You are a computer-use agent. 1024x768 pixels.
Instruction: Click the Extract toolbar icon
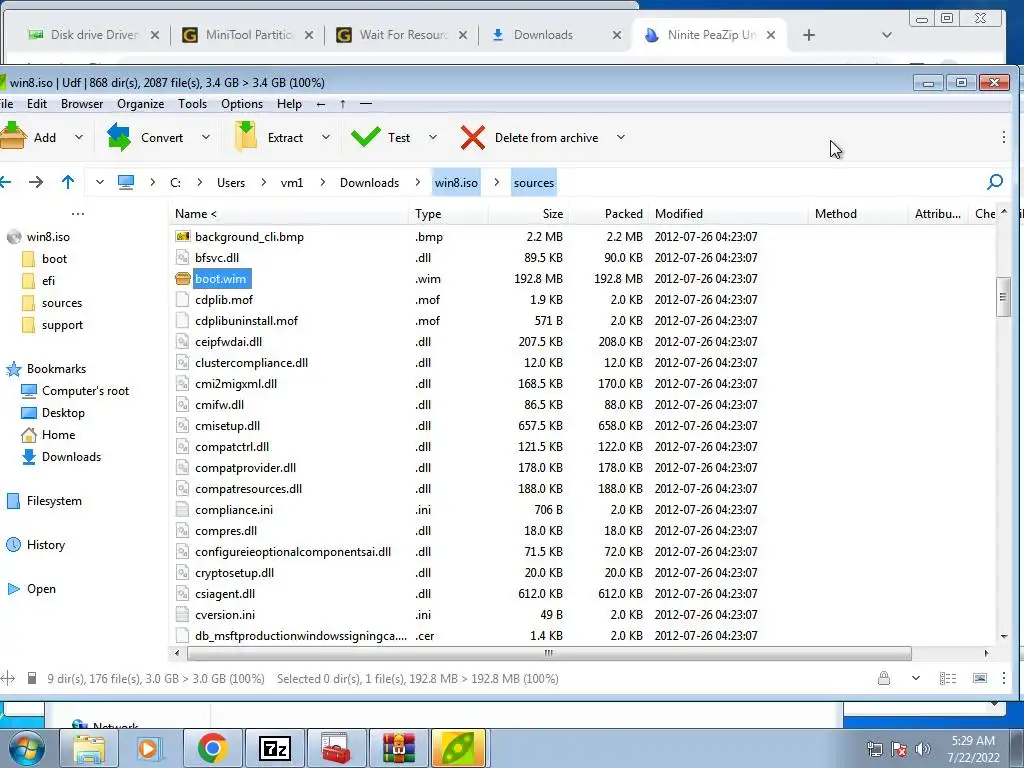[246, 137]
